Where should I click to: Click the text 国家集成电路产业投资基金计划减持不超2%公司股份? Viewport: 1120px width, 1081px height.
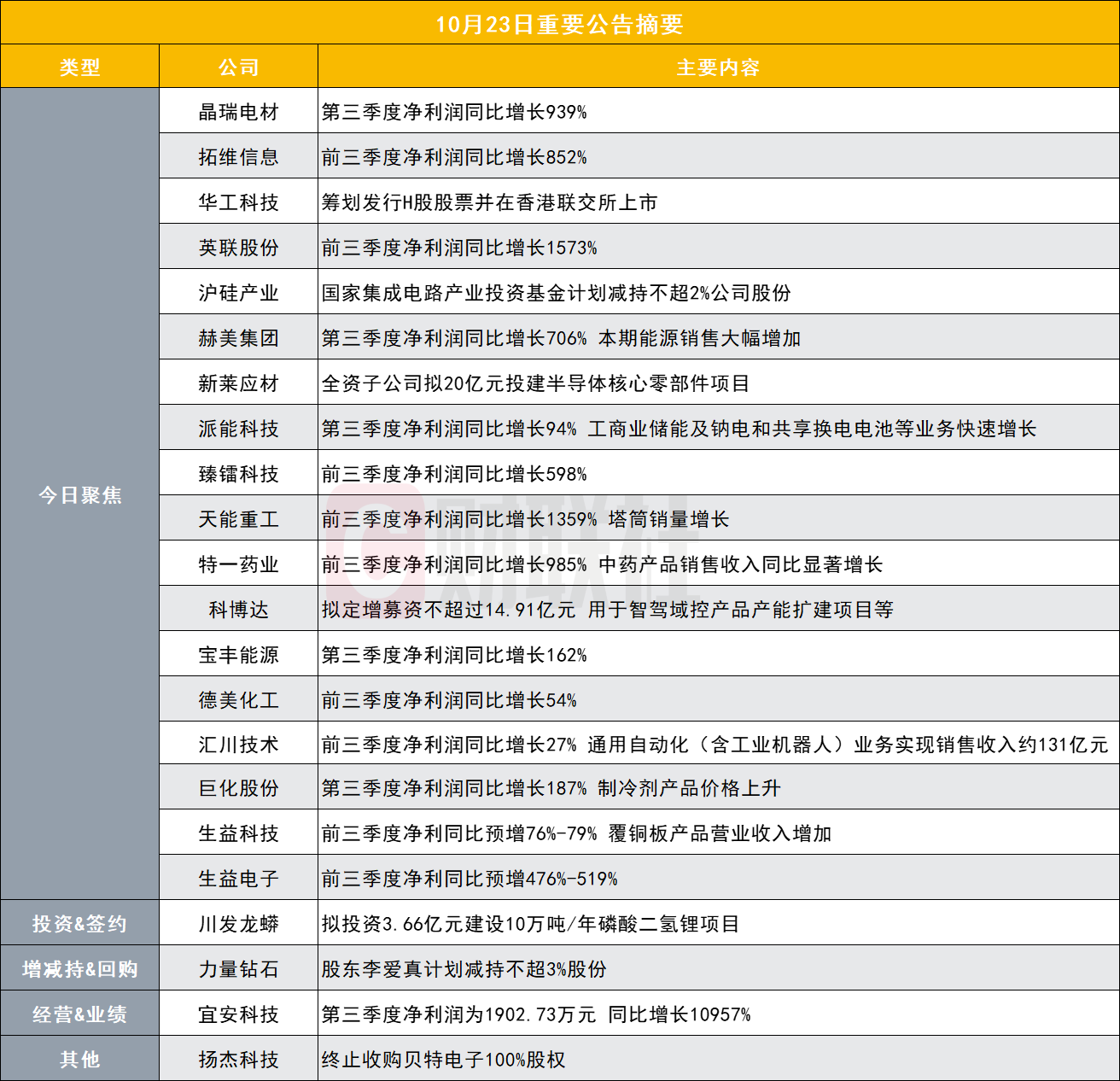557,293
